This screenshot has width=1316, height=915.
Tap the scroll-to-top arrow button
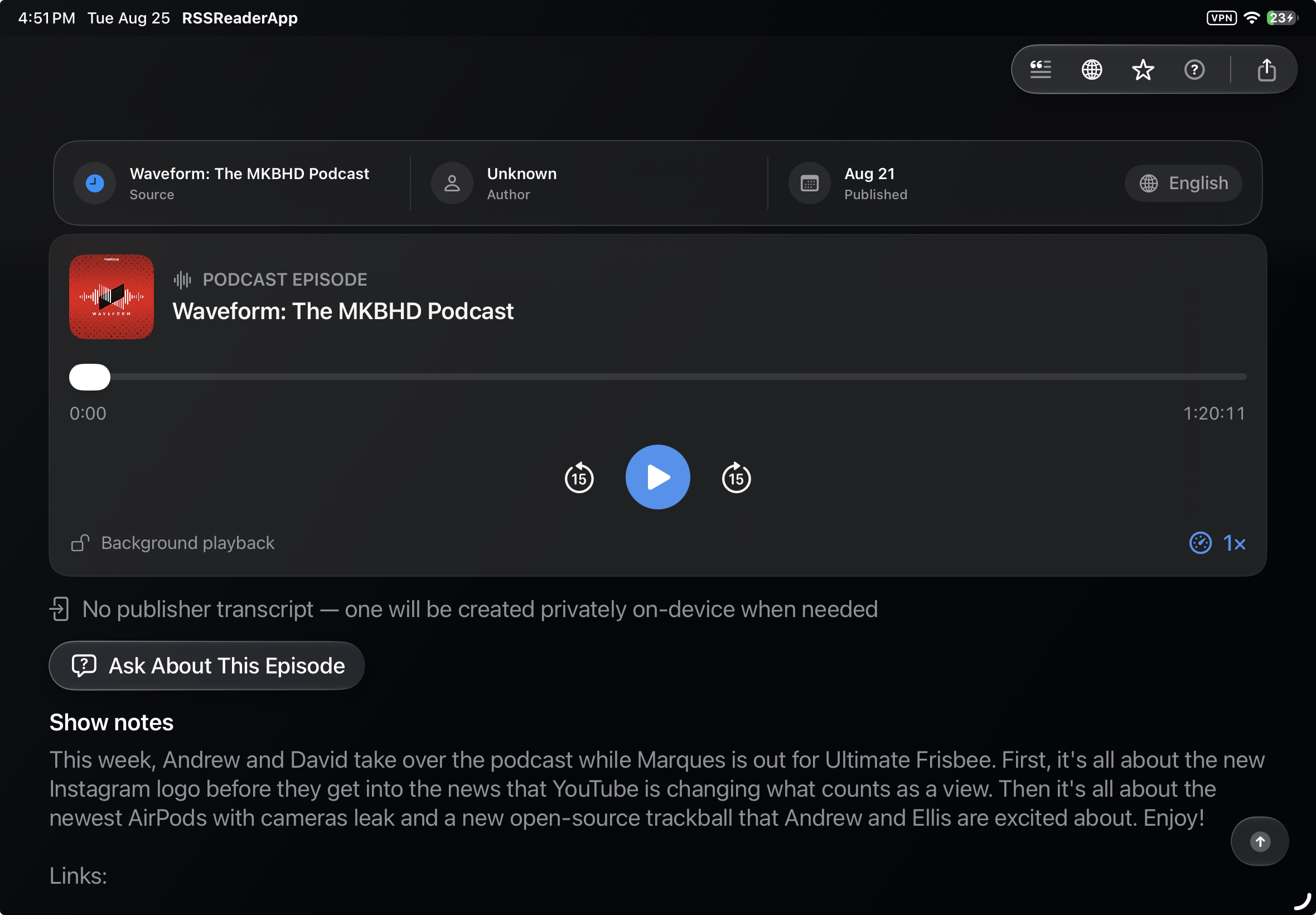1260,841
